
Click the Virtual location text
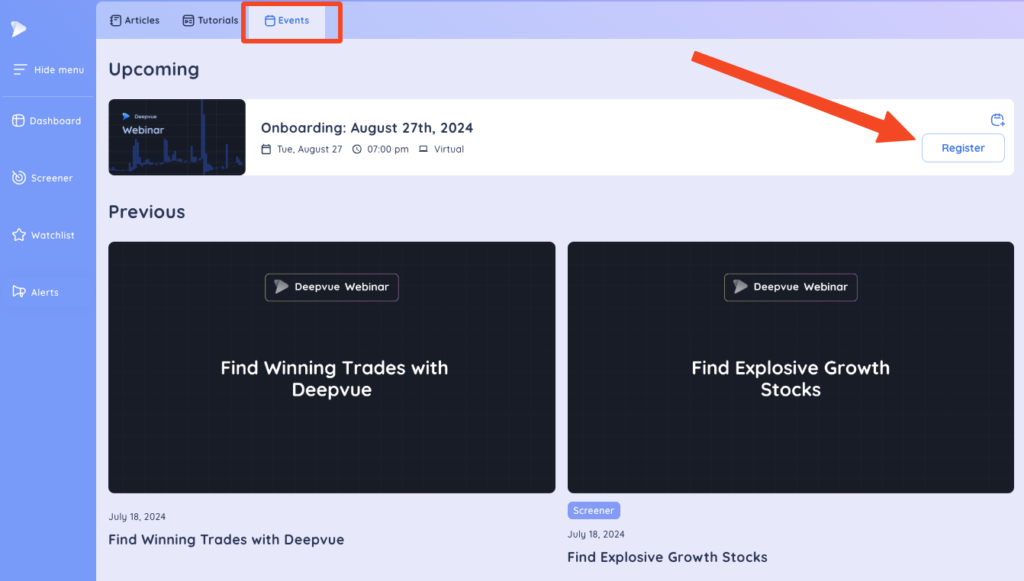(x=449, y=149)
